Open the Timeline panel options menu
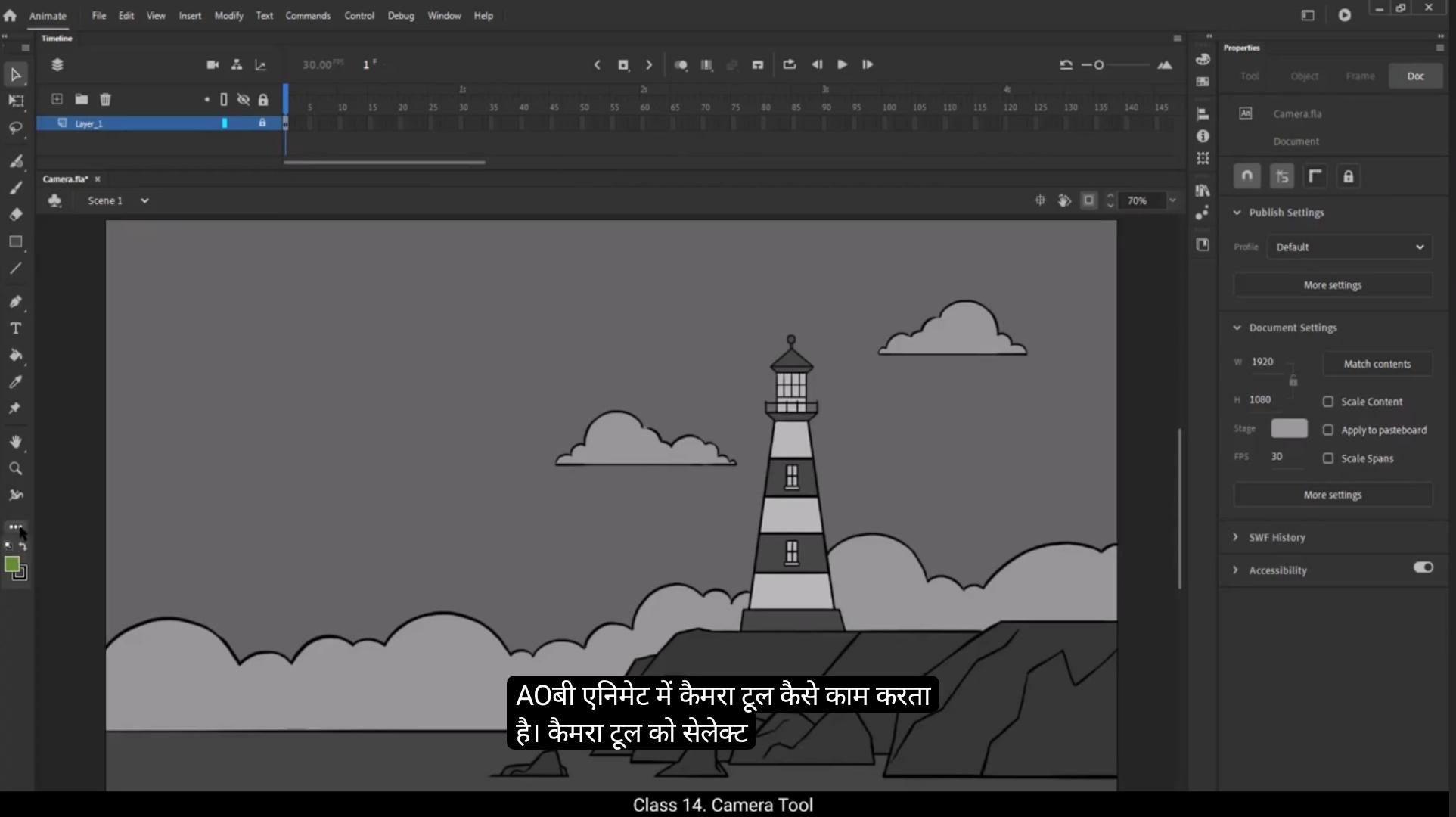 1178,39
